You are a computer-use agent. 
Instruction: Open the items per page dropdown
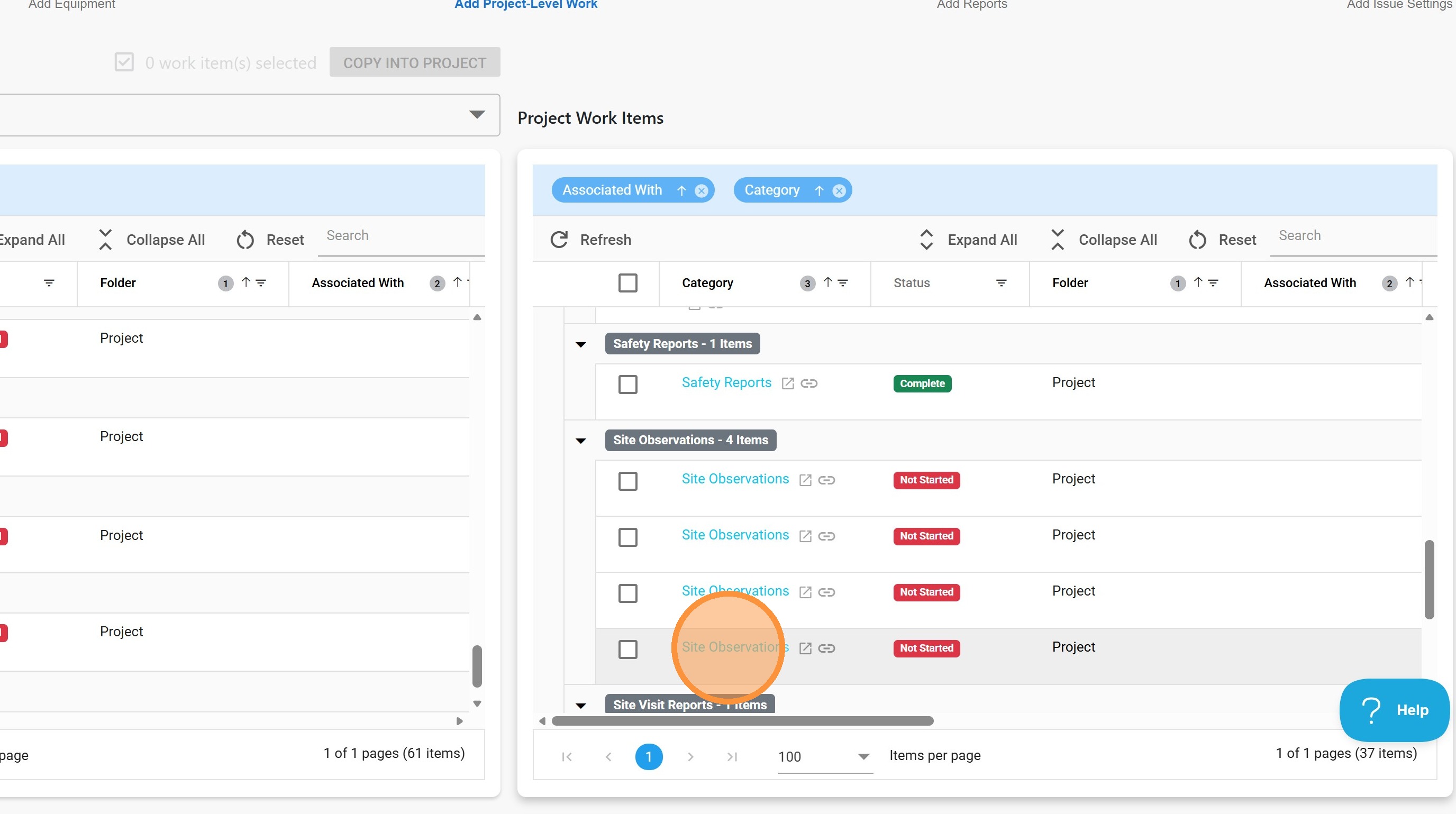click(825, 756)
